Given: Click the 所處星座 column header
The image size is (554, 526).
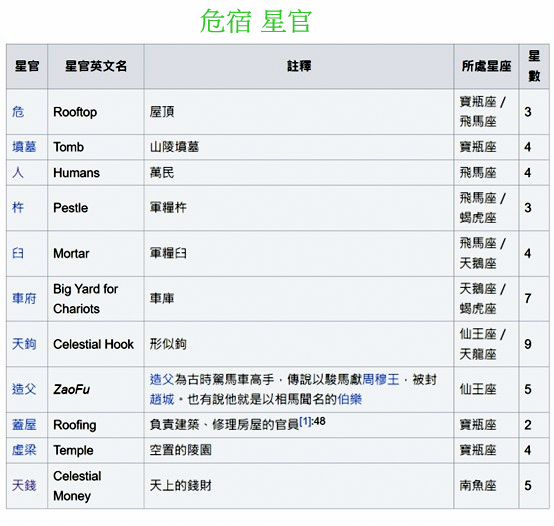Looking at the screenshot, I should point(487,66).
